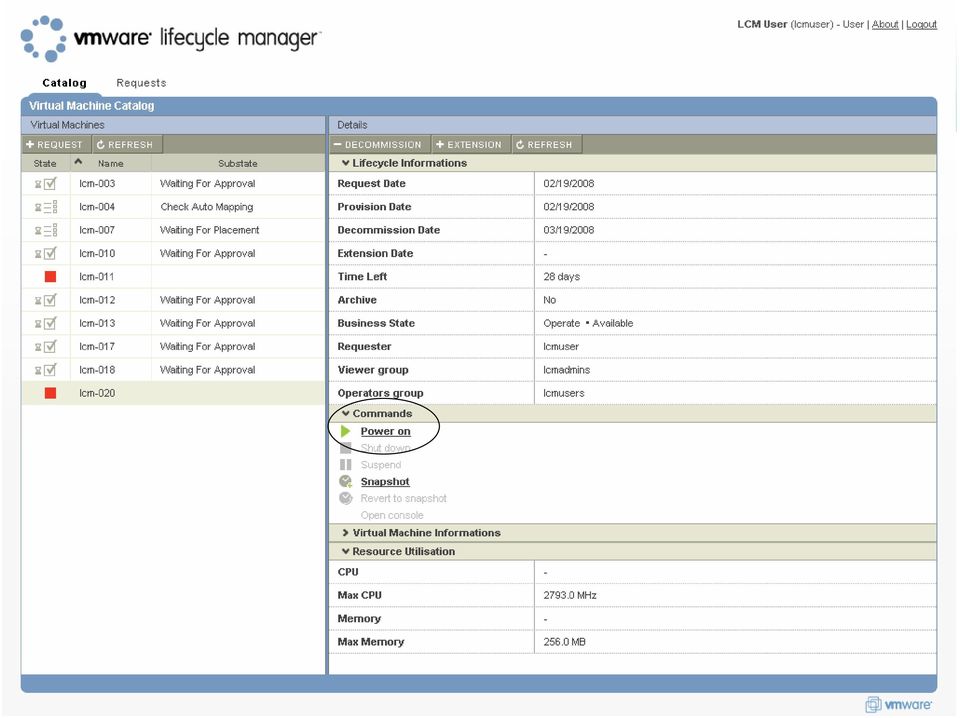Select the lcm-010 virtual machine row
The width and height of the screenshot is (960, 718).
click(x=173, y=253)
